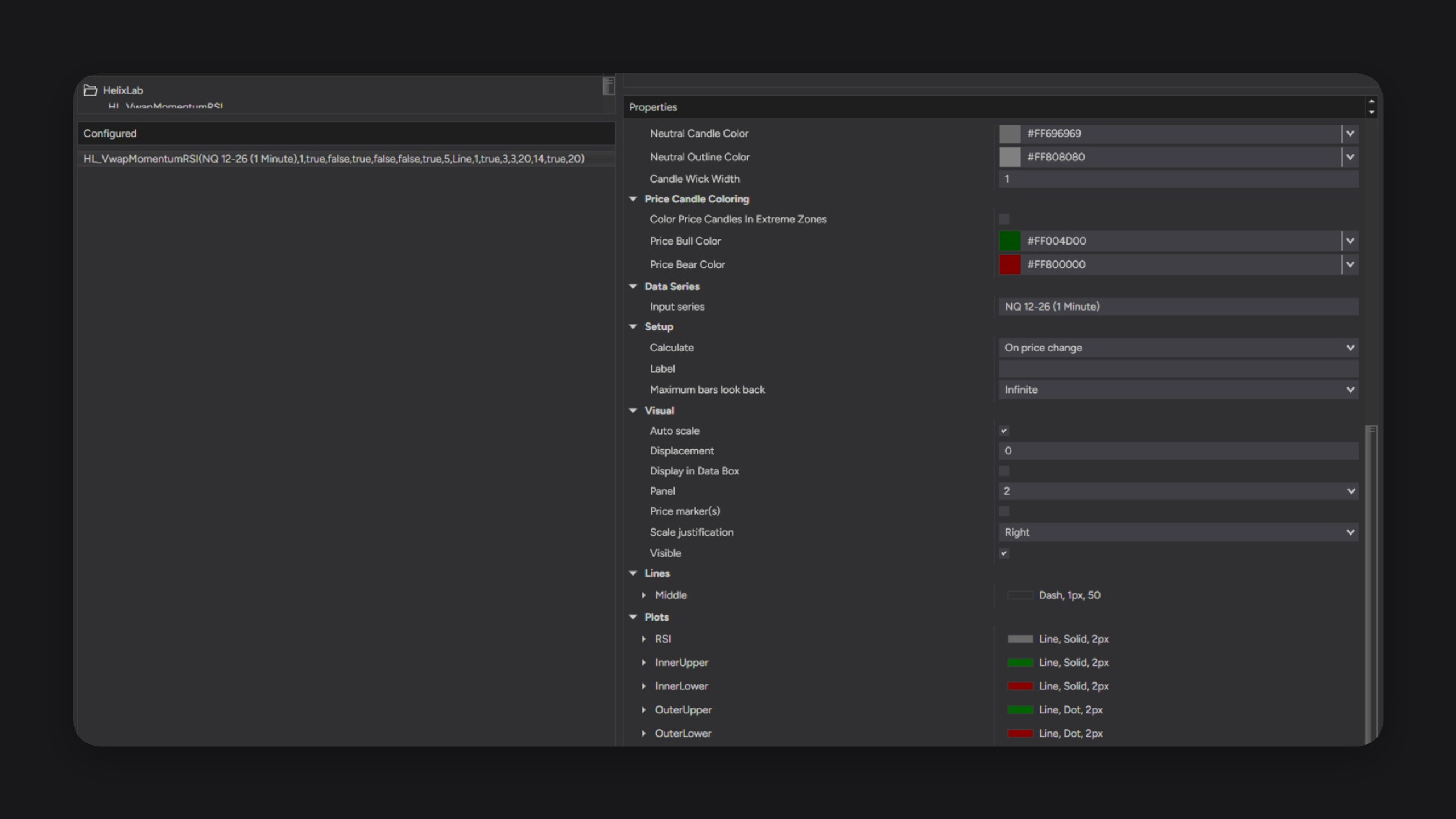Click the Neutral Outline Color swatch

click(1010, 157)
